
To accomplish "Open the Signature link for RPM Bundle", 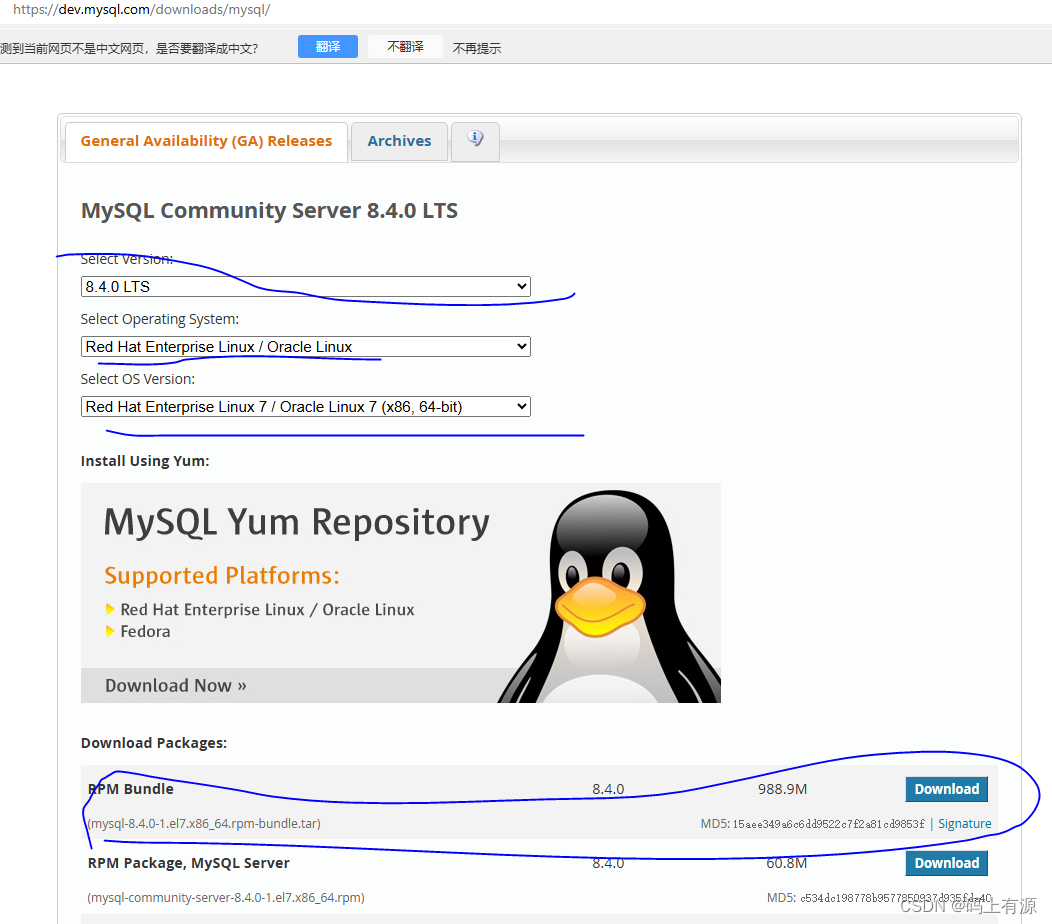I will (x=964, y=823).
